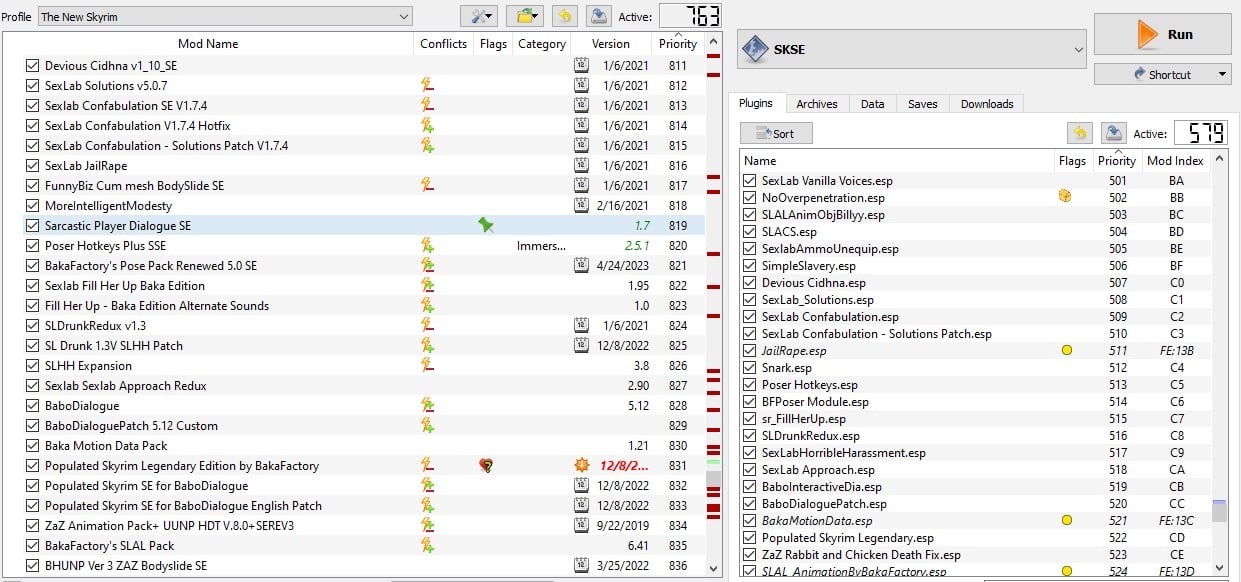Restore mod list backup with undo arrow
The image size is (1241, 582).
[565, 16]
